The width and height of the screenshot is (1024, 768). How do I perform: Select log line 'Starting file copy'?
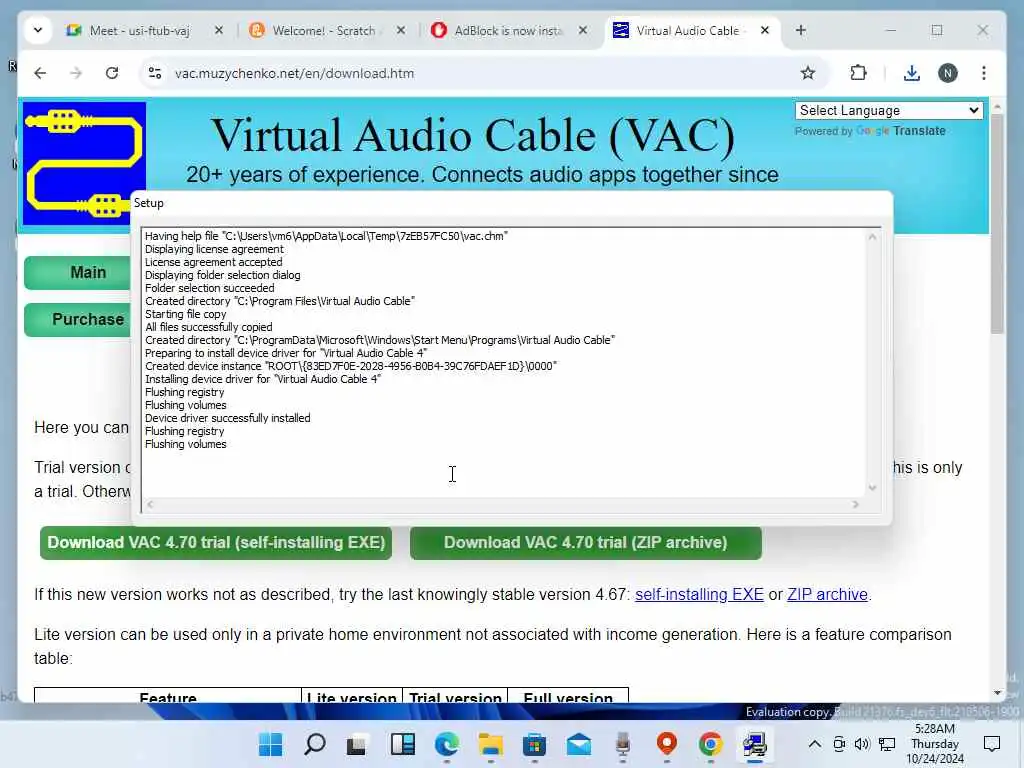[185, 314]
